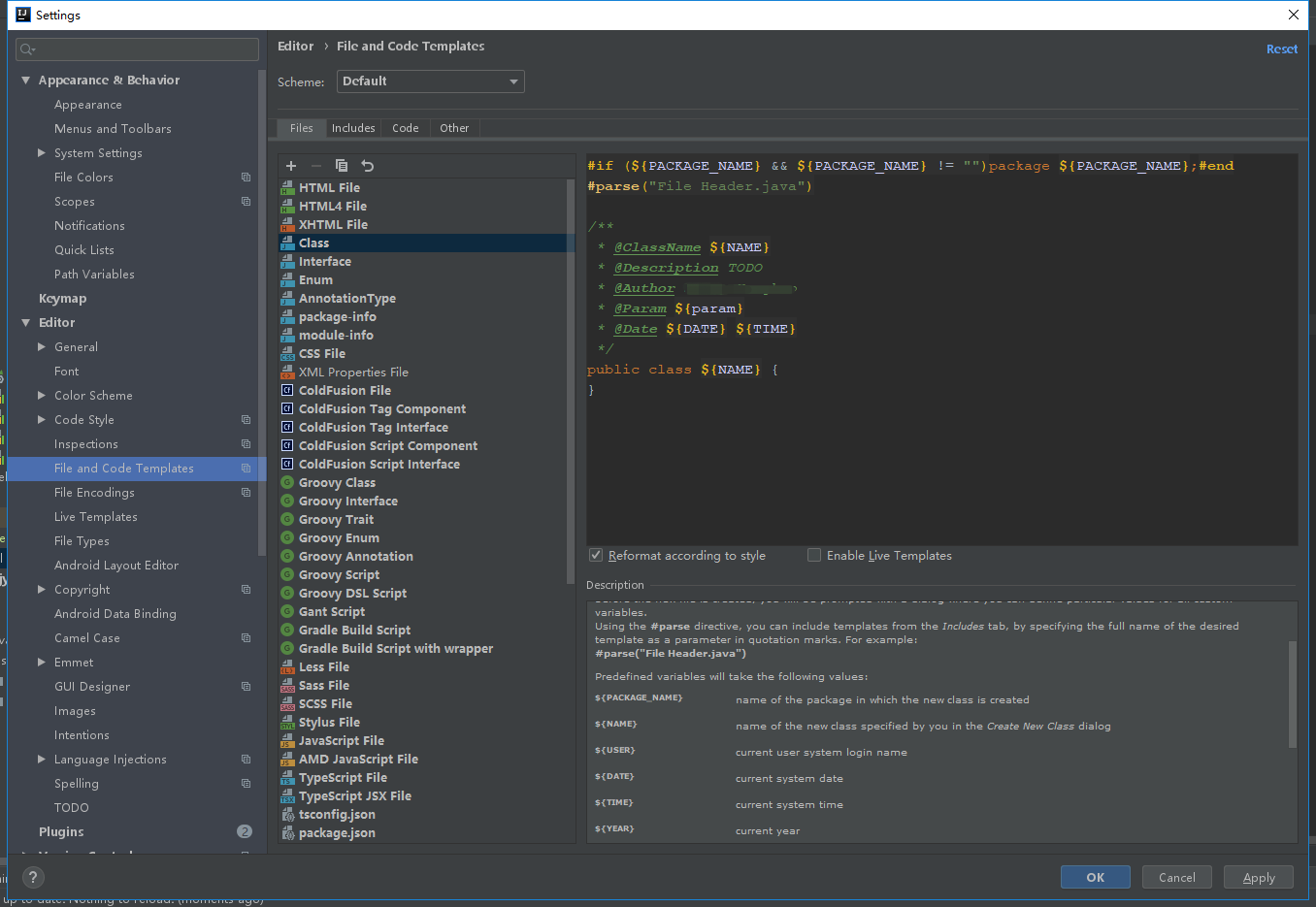
Task: Open the Scheme dropdown
Action: (431, 81)
